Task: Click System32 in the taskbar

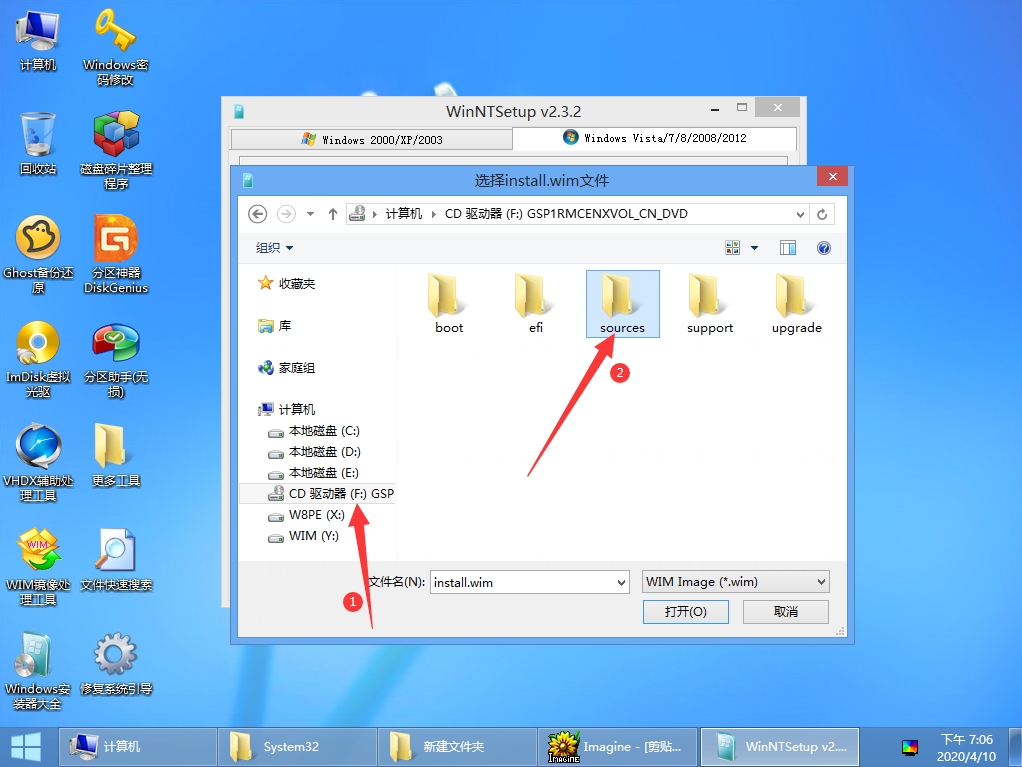Action: click(297, 747)
